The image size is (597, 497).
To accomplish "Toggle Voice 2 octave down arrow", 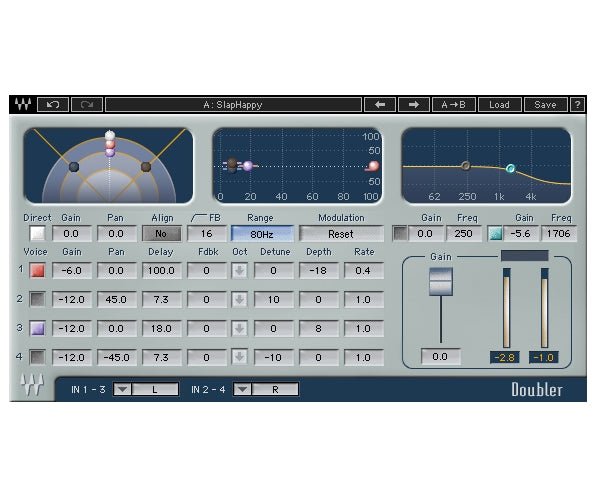I will (x=239, y=300).
